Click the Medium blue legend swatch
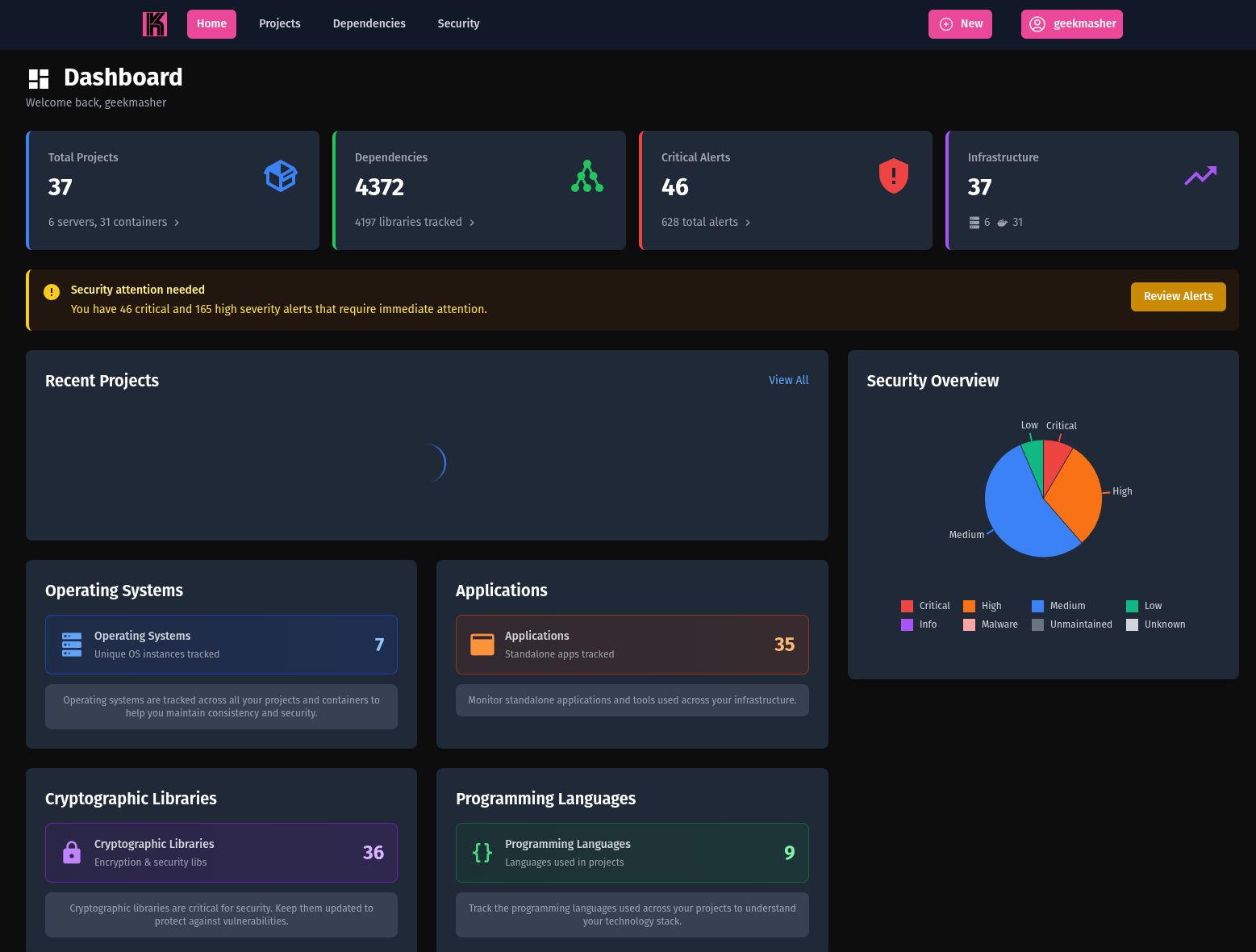This screenshot has height=952, width=1256. coord(1037,606)
